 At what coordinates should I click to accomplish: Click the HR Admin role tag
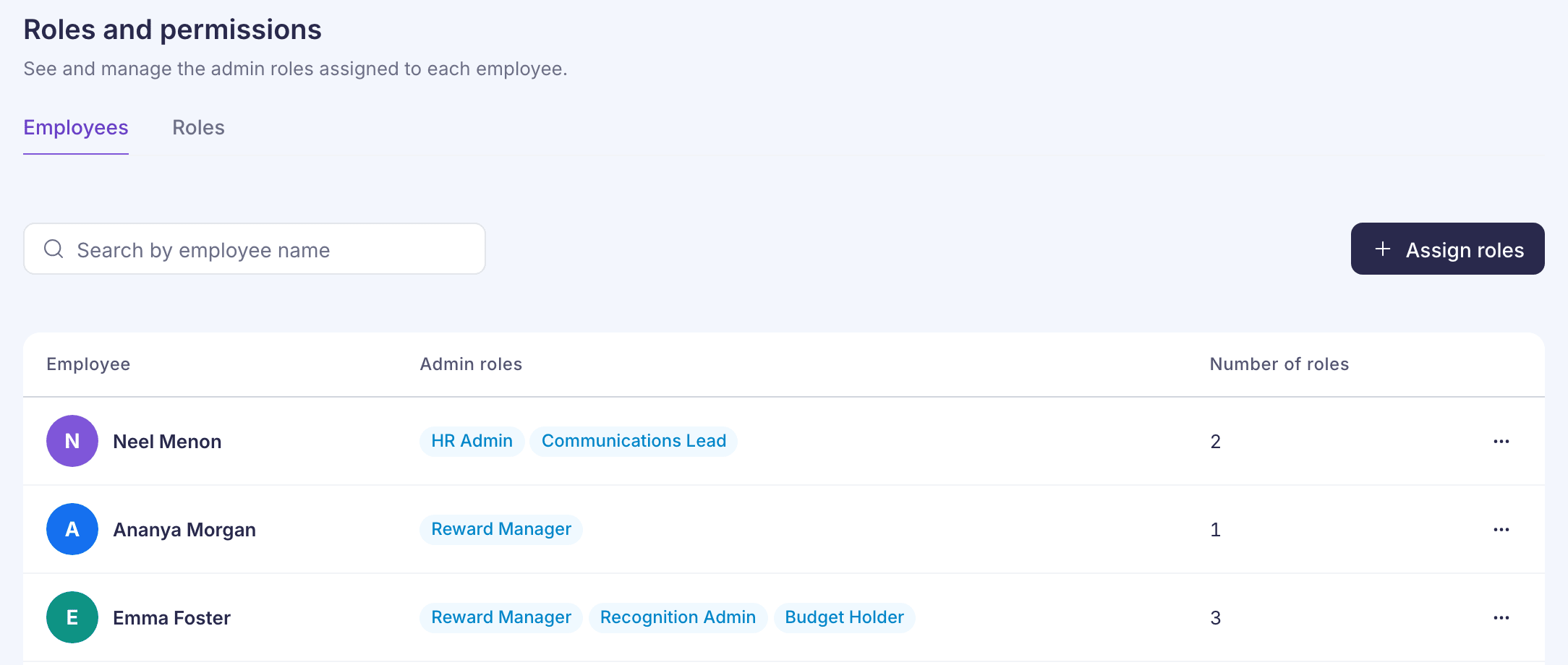[472, 441]
